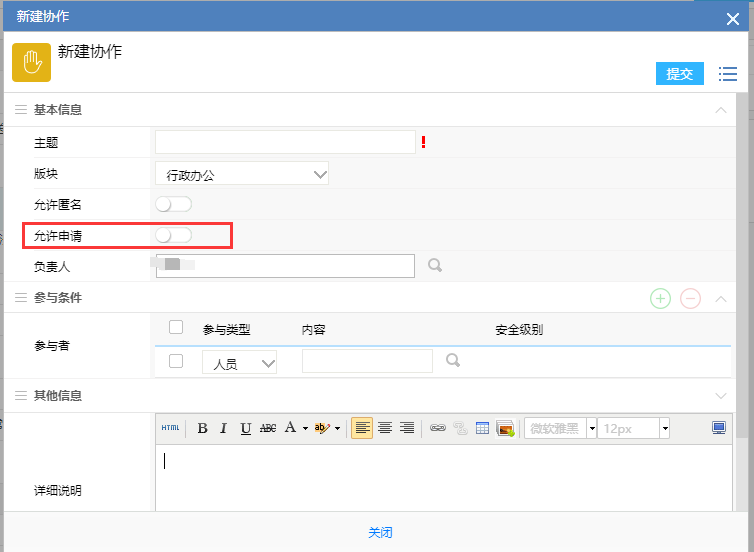Check the participant row checkbox
Viewport: 754px width, 552px height.
point(176,361)
